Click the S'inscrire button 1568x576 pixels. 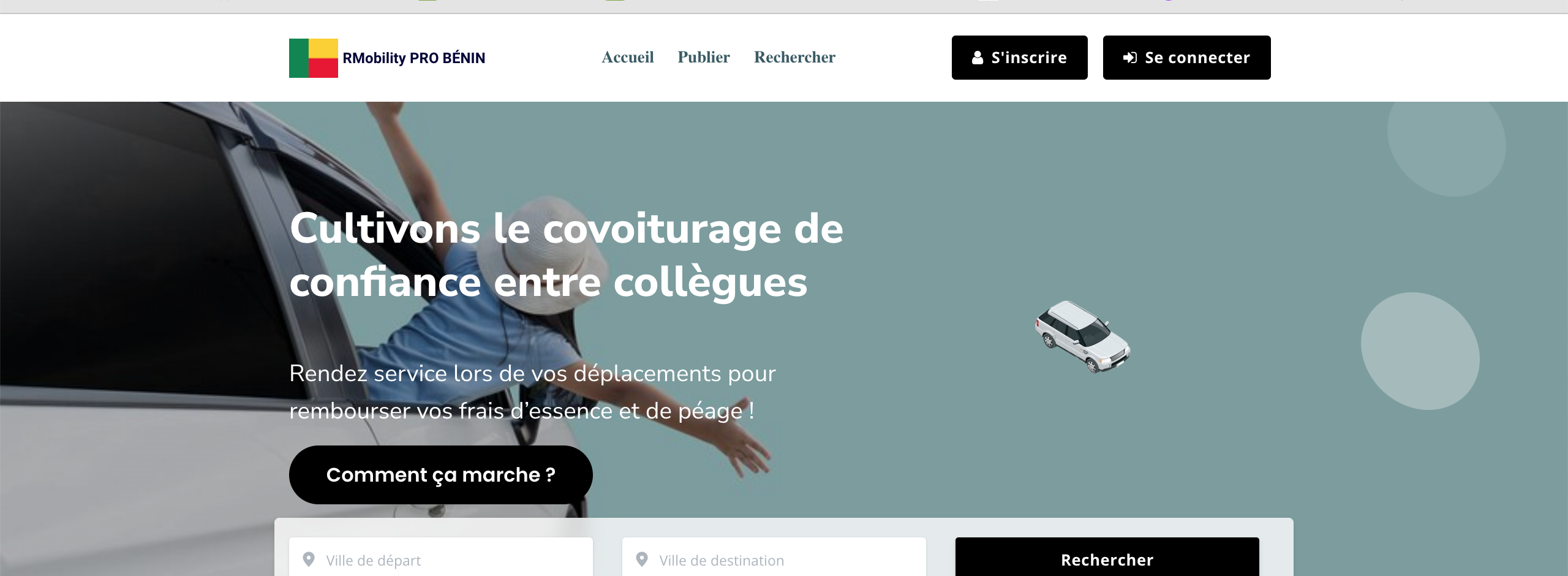pyautogui.click(x=1019, y=58)
